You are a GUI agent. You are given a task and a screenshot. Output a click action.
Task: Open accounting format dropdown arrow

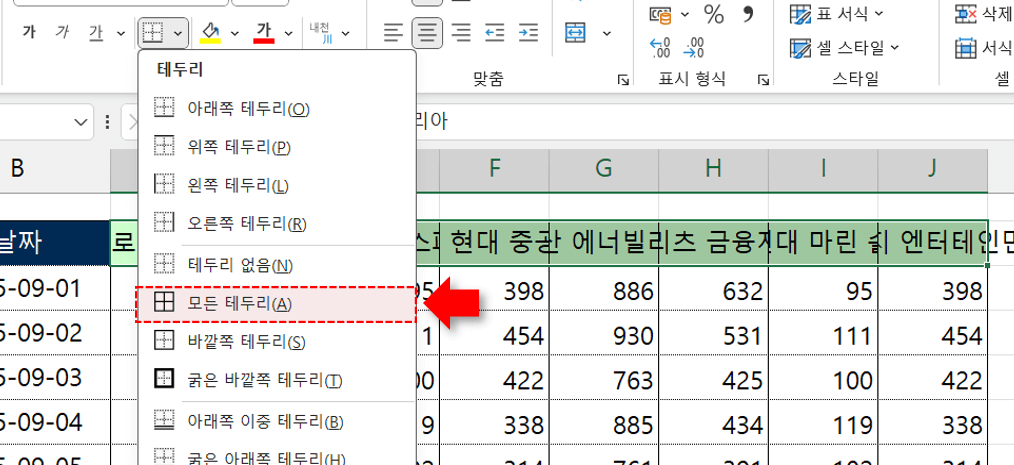(x=685, y=14)
